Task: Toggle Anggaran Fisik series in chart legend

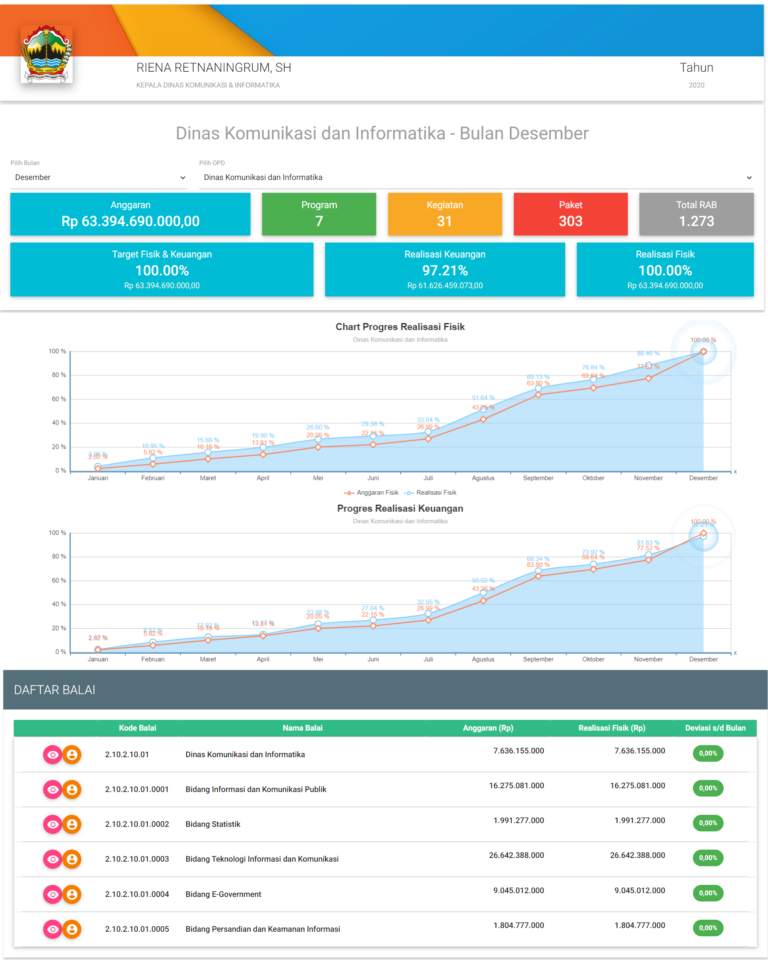Action: (x=371, y=493)
